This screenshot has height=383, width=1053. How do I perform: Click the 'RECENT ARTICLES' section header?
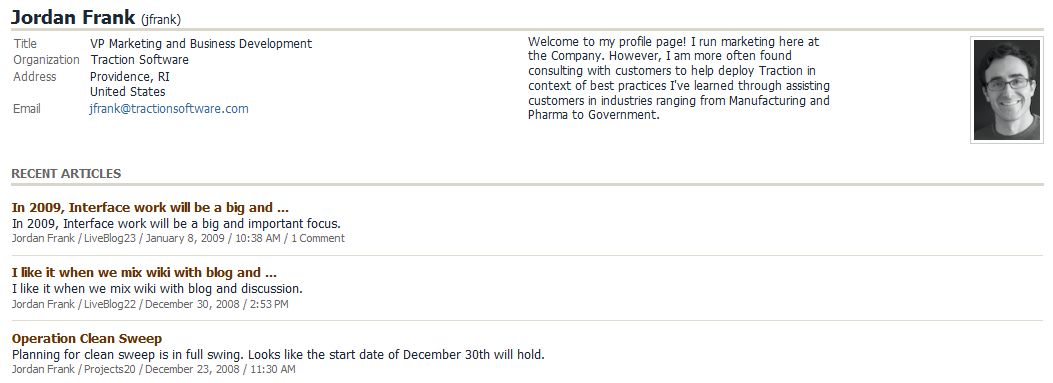tap(66, 173)
